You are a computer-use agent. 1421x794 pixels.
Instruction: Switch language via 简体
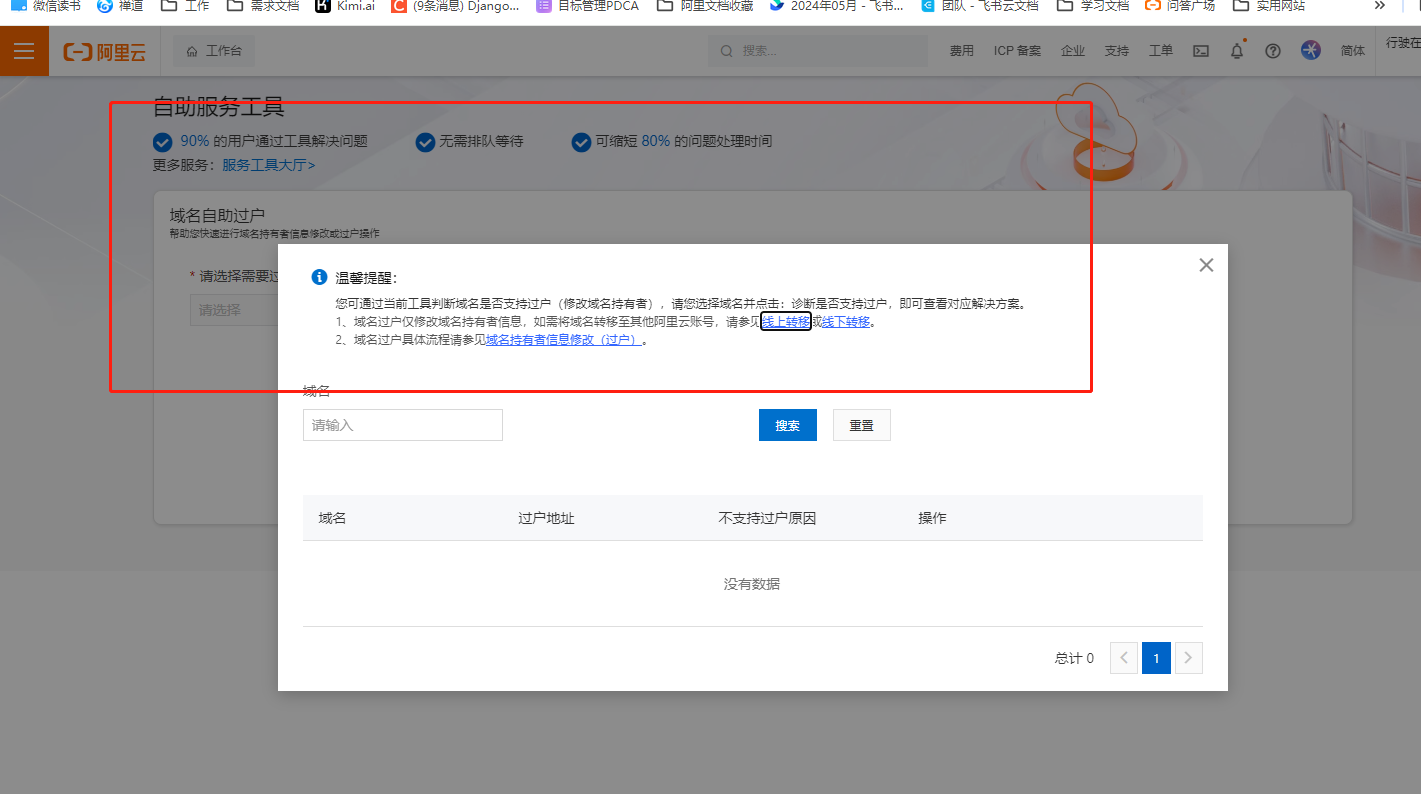1353,51
